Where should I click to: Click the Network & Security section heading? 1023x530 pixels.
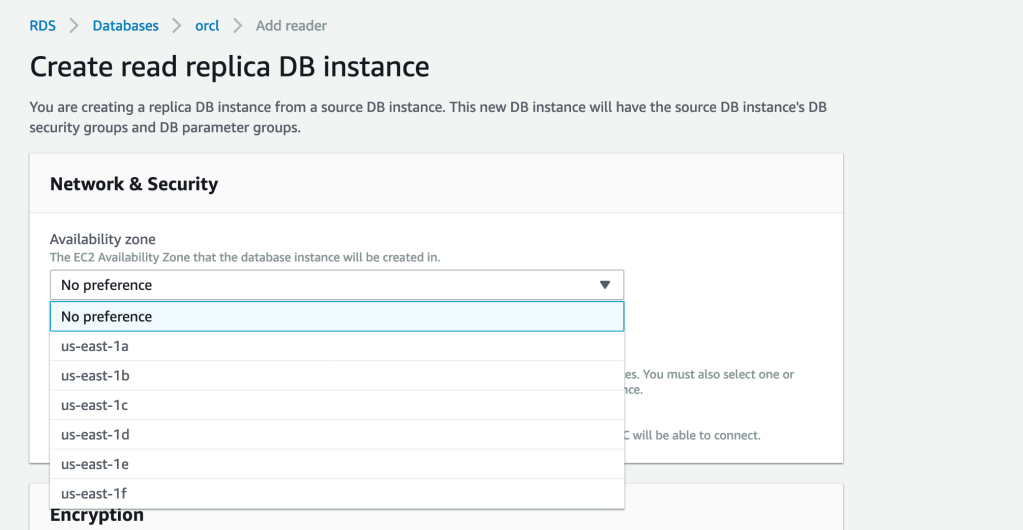tap(134, 184)
